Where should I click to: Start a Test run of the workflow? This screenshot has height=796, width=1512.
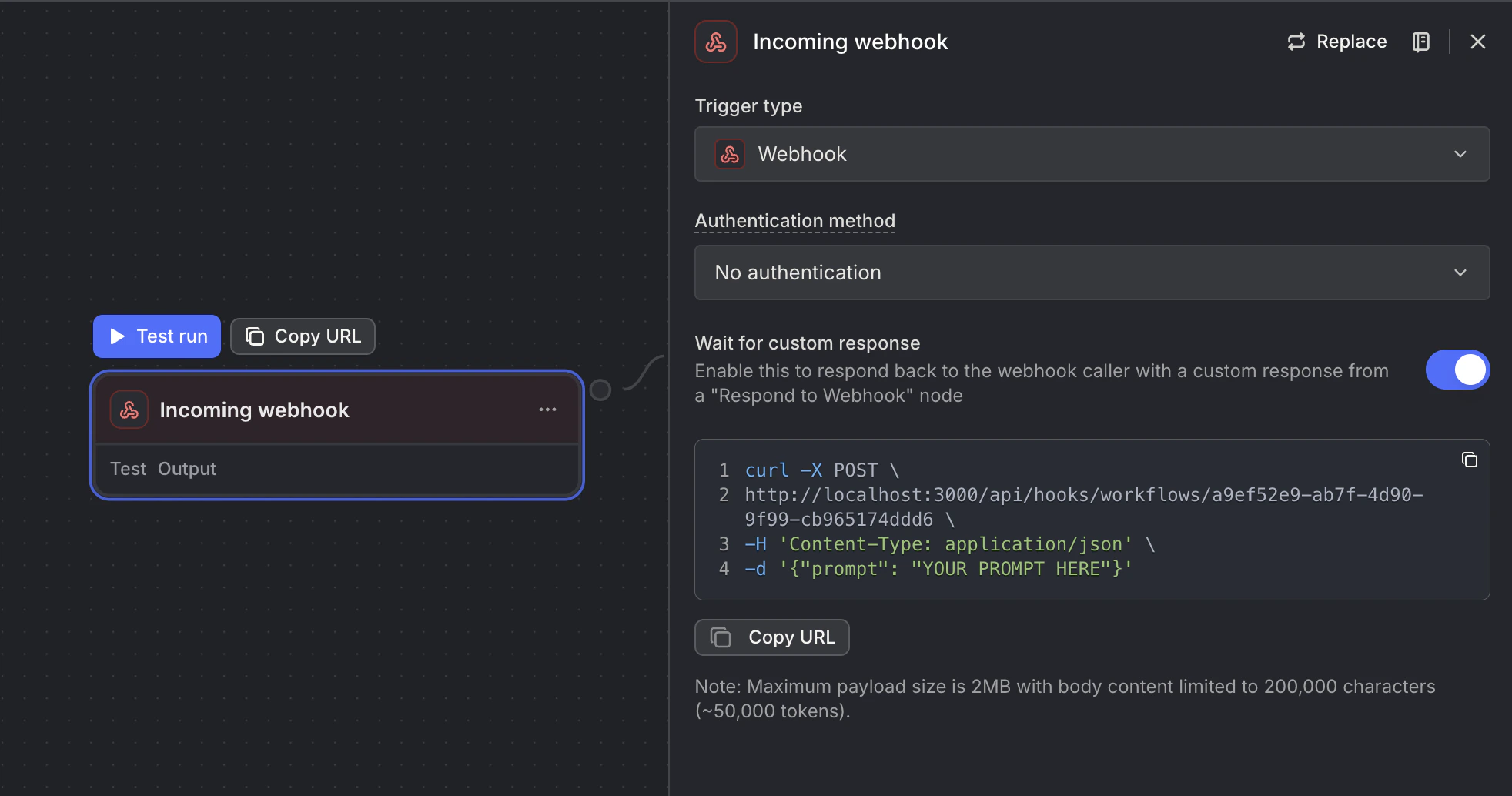coord(156,336)
